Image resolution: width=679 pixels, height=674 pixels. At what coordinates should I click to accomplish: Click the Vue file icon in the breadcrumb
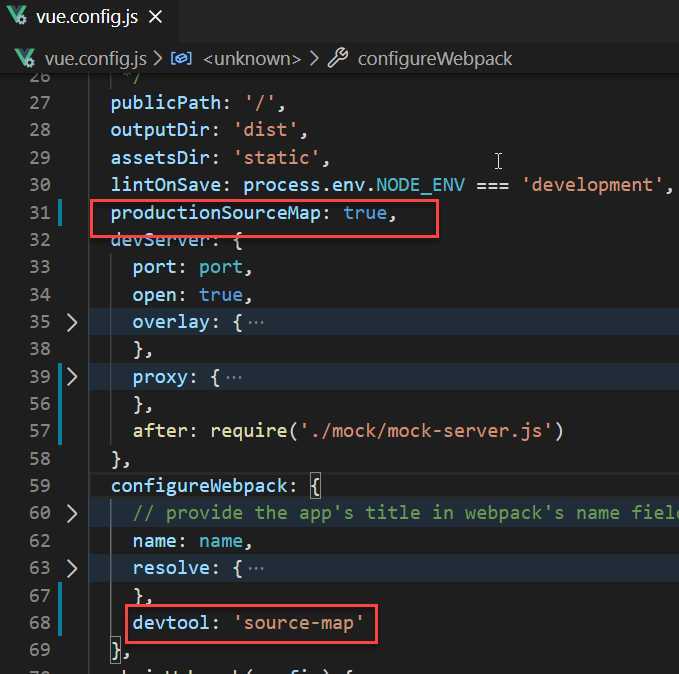point(24,58)
